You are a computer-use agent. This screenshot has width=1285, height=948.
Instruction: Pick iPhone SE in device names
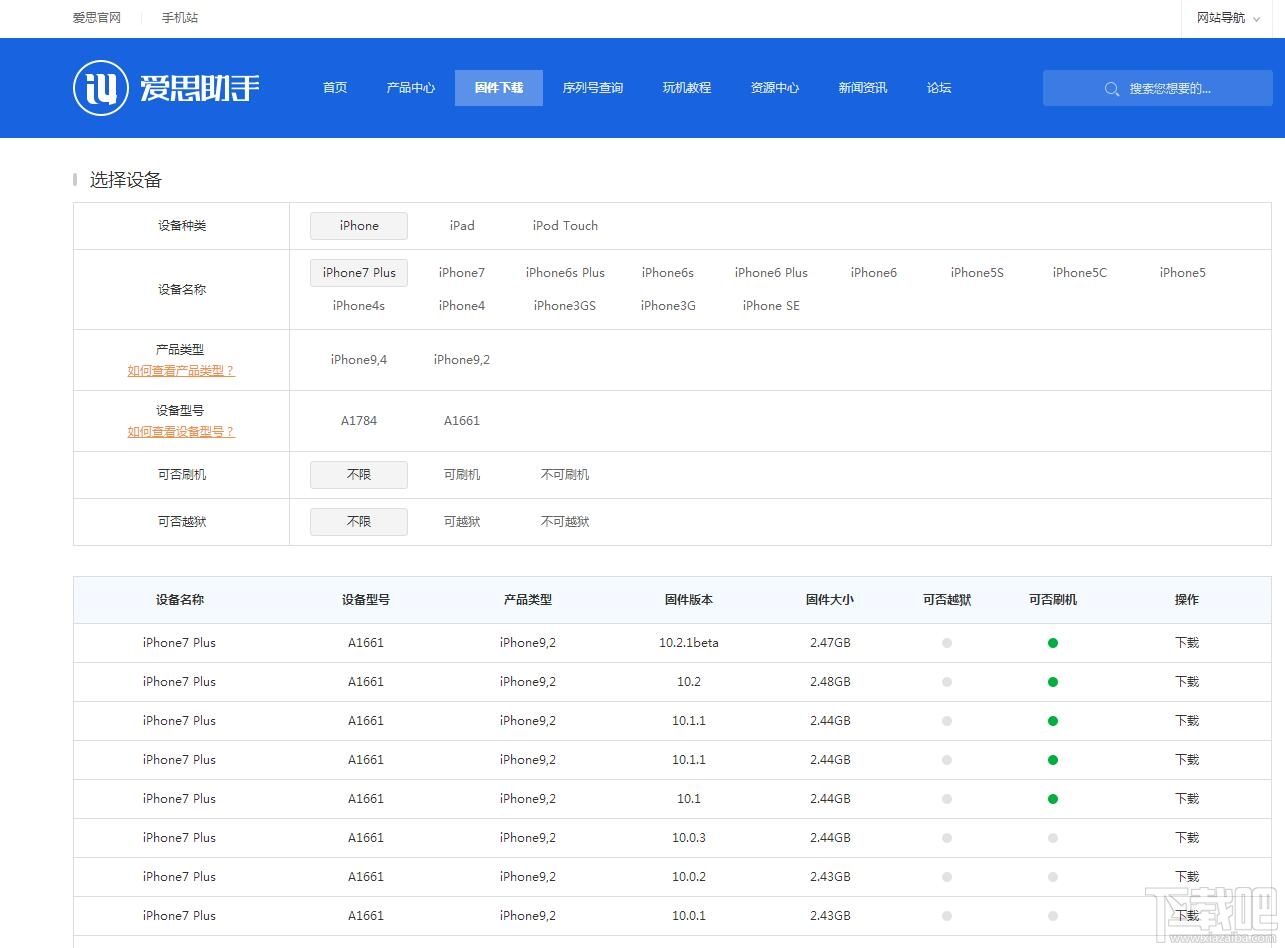pyautogui.click(x=771, y=306)
